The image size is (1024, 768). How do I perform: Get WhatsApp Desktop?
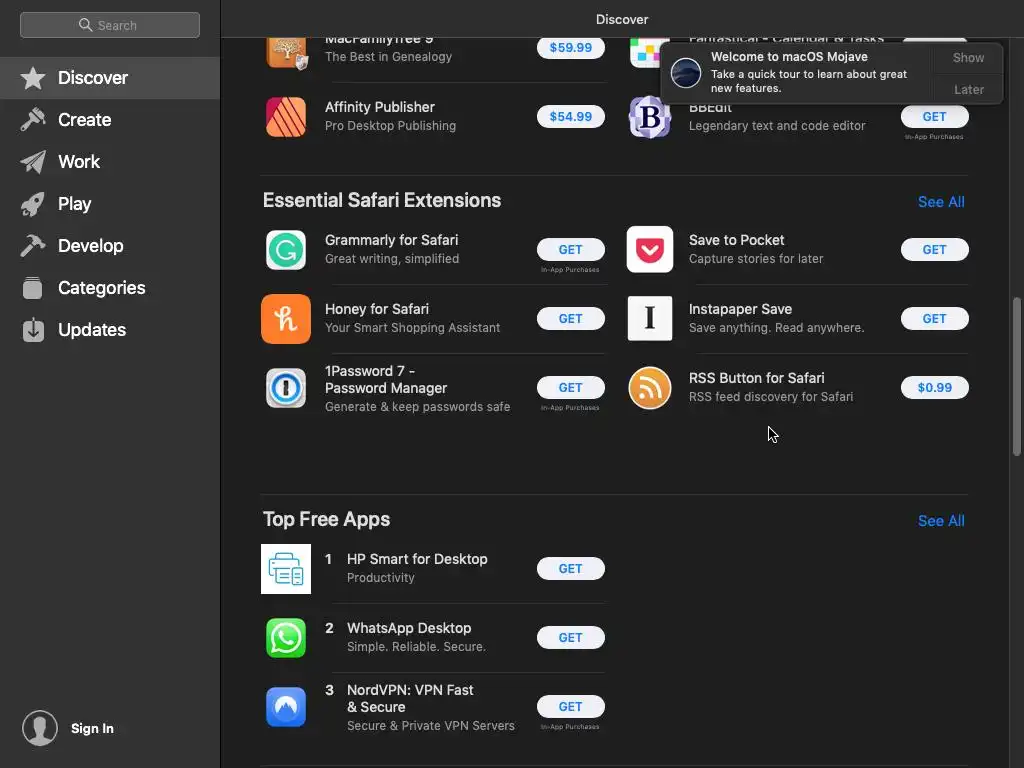[x=571, y=638]
